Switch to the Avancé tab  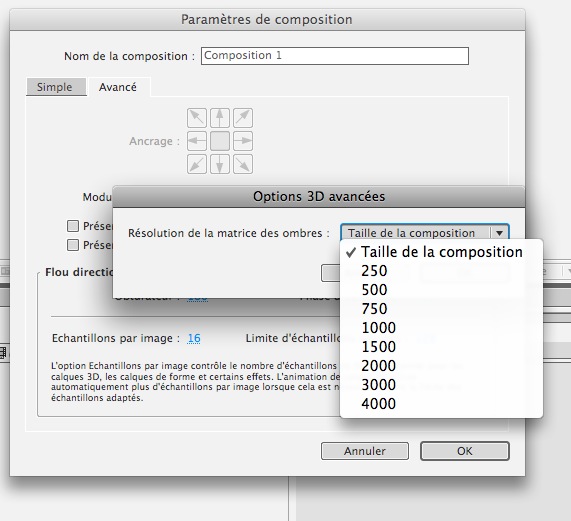click(118, 87)
